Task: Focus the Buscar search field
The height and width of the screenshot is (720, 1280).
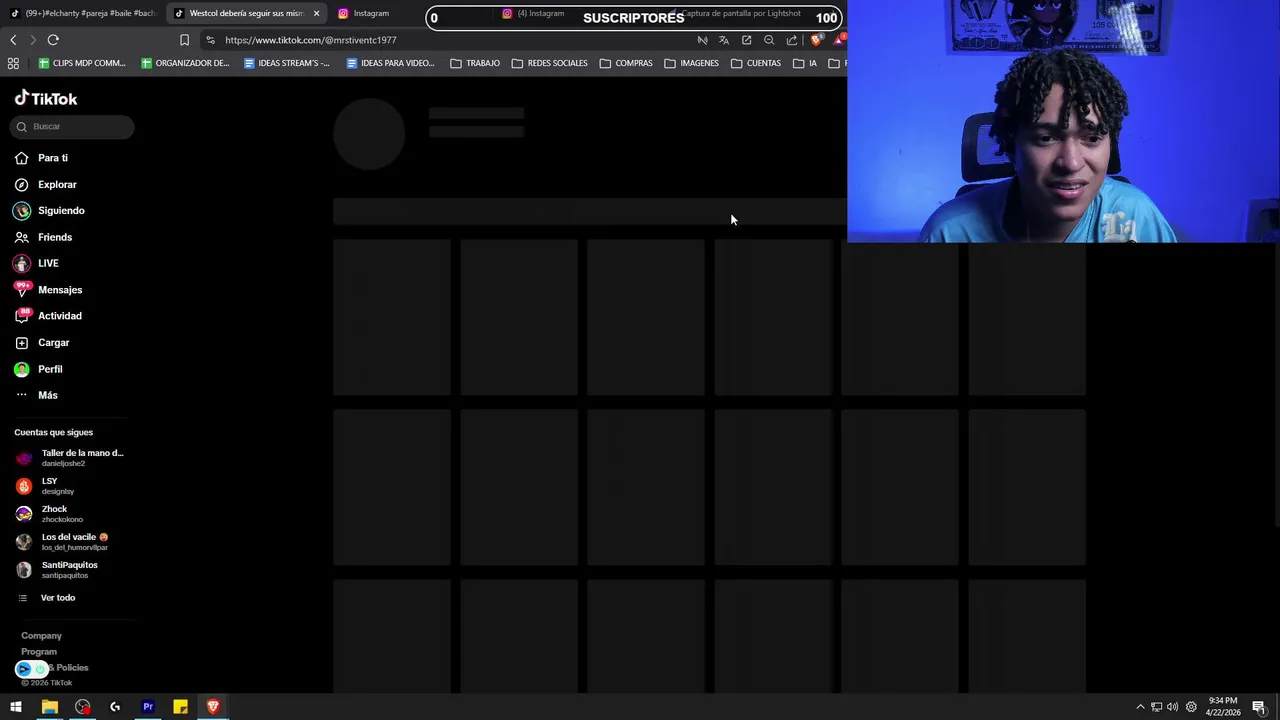Action: click(72, 126)
